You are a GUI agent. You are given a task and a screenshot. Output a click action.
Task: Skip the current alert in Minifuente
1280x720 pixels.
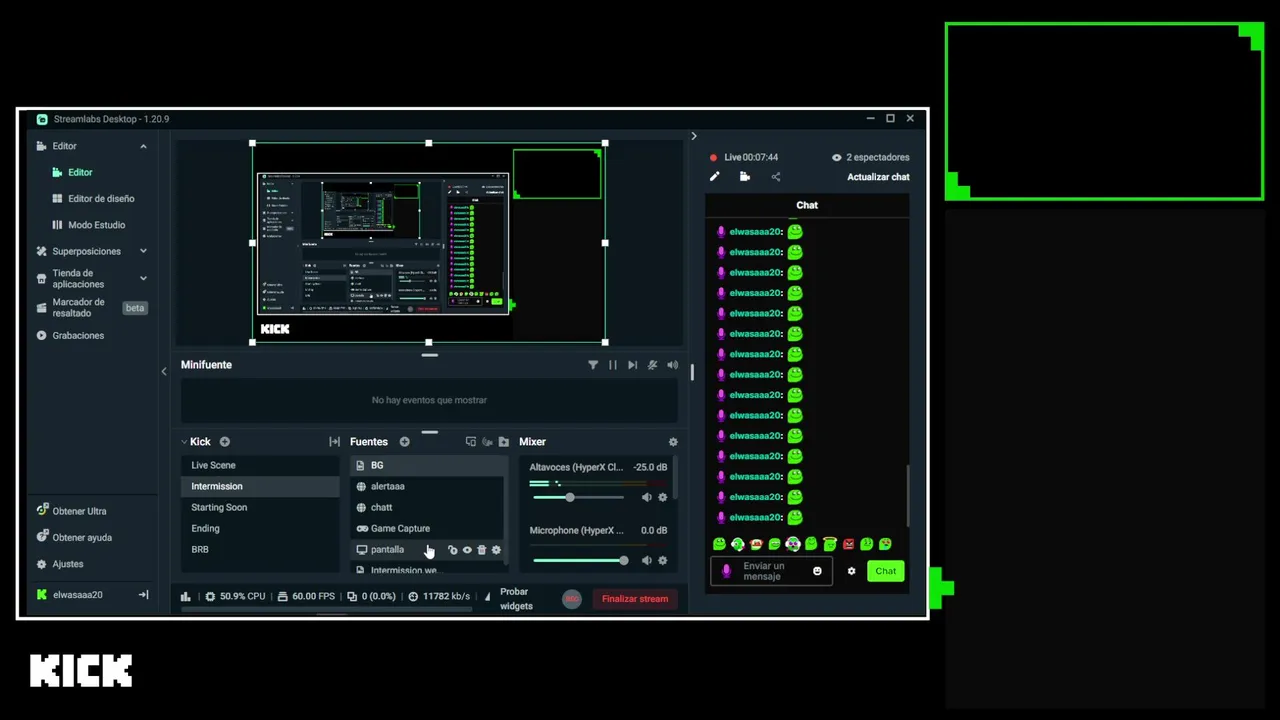[x=632, y=365]
